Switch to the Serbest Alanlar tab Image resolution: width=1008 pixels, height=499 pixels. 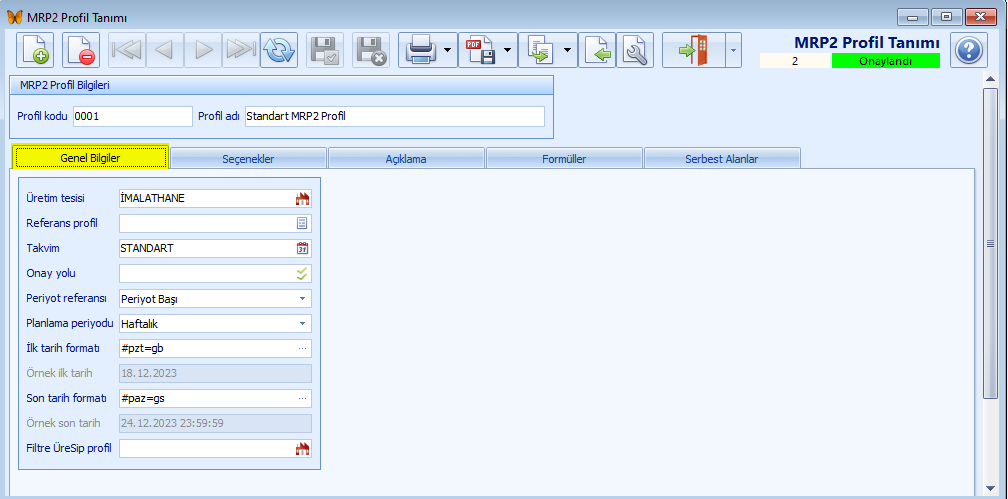(721, 159)
